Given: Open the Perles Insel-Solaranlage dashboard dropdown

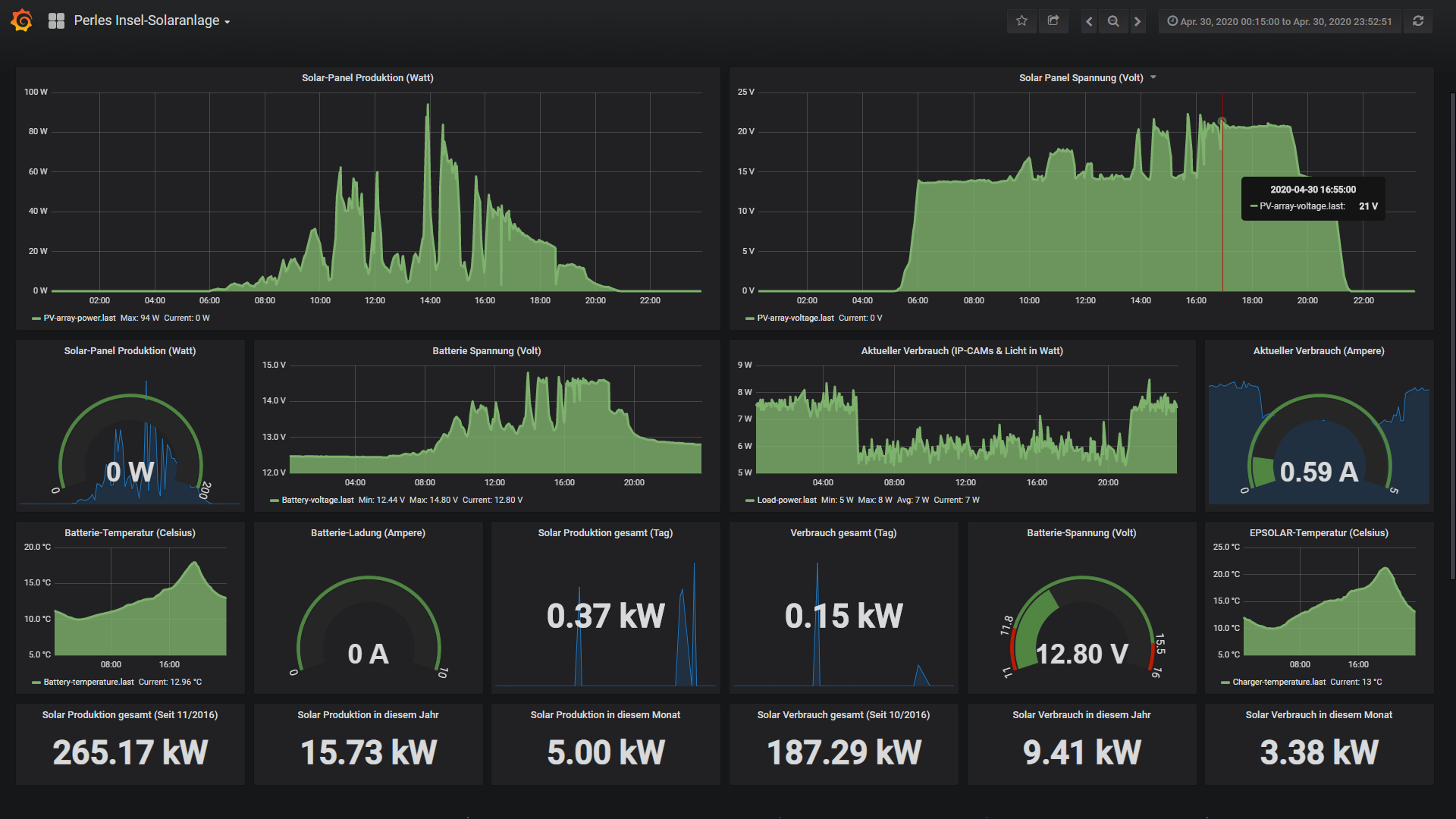Looking at the screenshot, I should coord(152,21).
